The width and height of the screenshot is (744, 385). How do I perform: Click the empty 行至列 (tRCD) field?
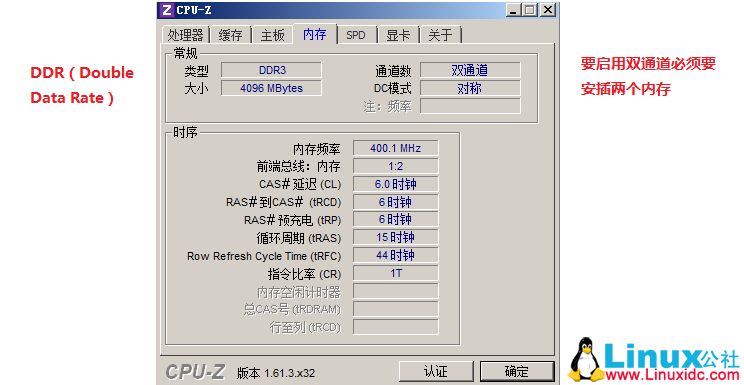pyautogui.click(x=395, y=327)
